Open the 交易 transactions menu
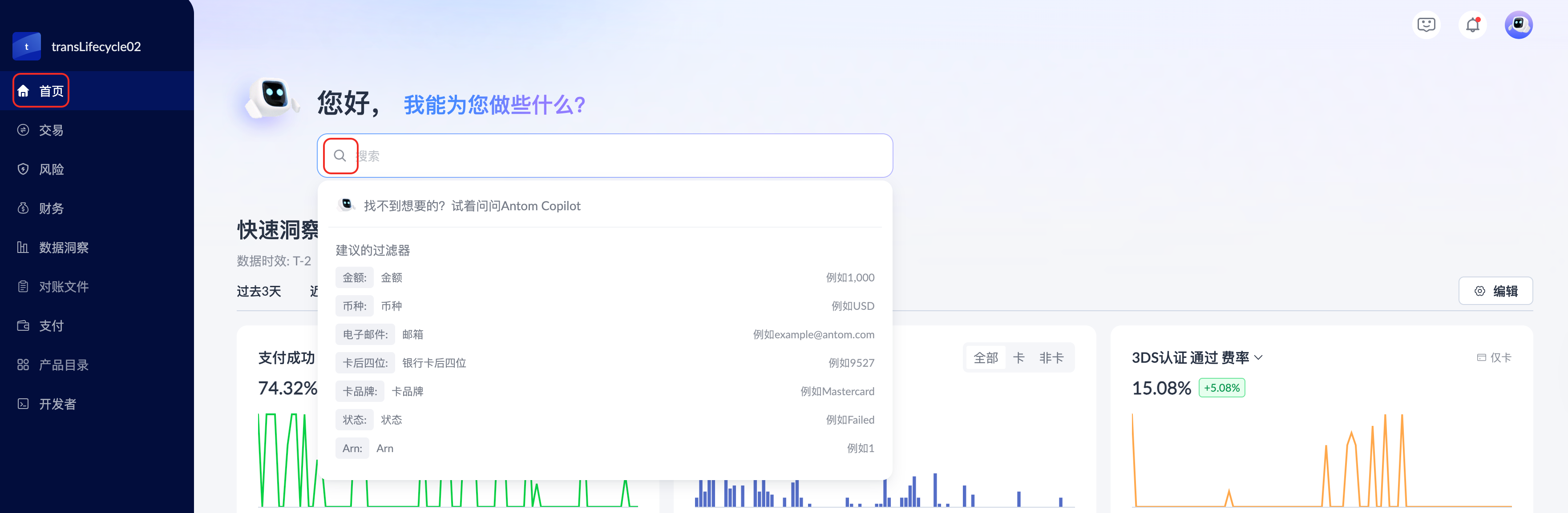Viewport: 1568px width, 513px height. [x=51, y=130]
